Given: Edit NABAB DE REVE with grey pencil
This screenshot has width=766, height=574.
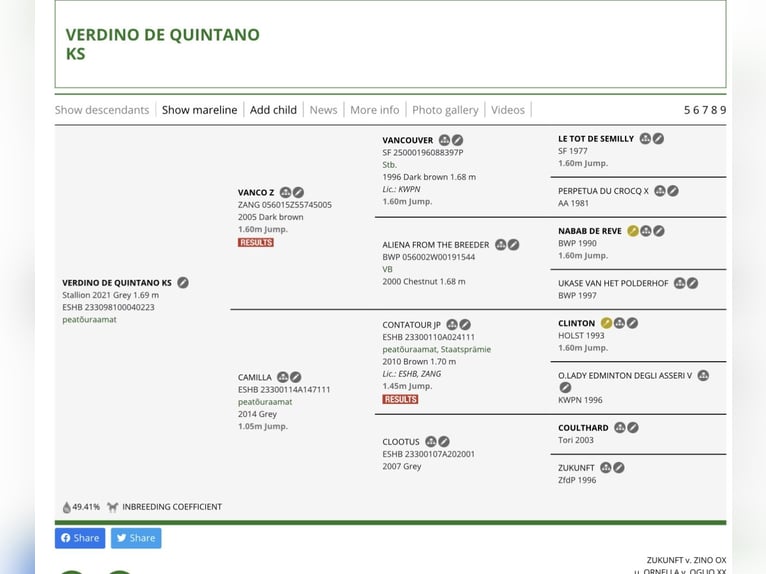Looking at the screenshot, I should (659, 231).
